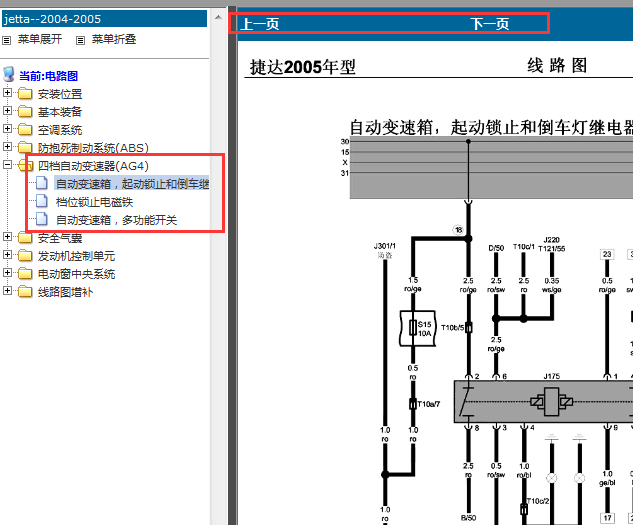This screenshot has width=633, height=525.
Task: Open 基本装备 in the tree
Action: click(60, 112)
